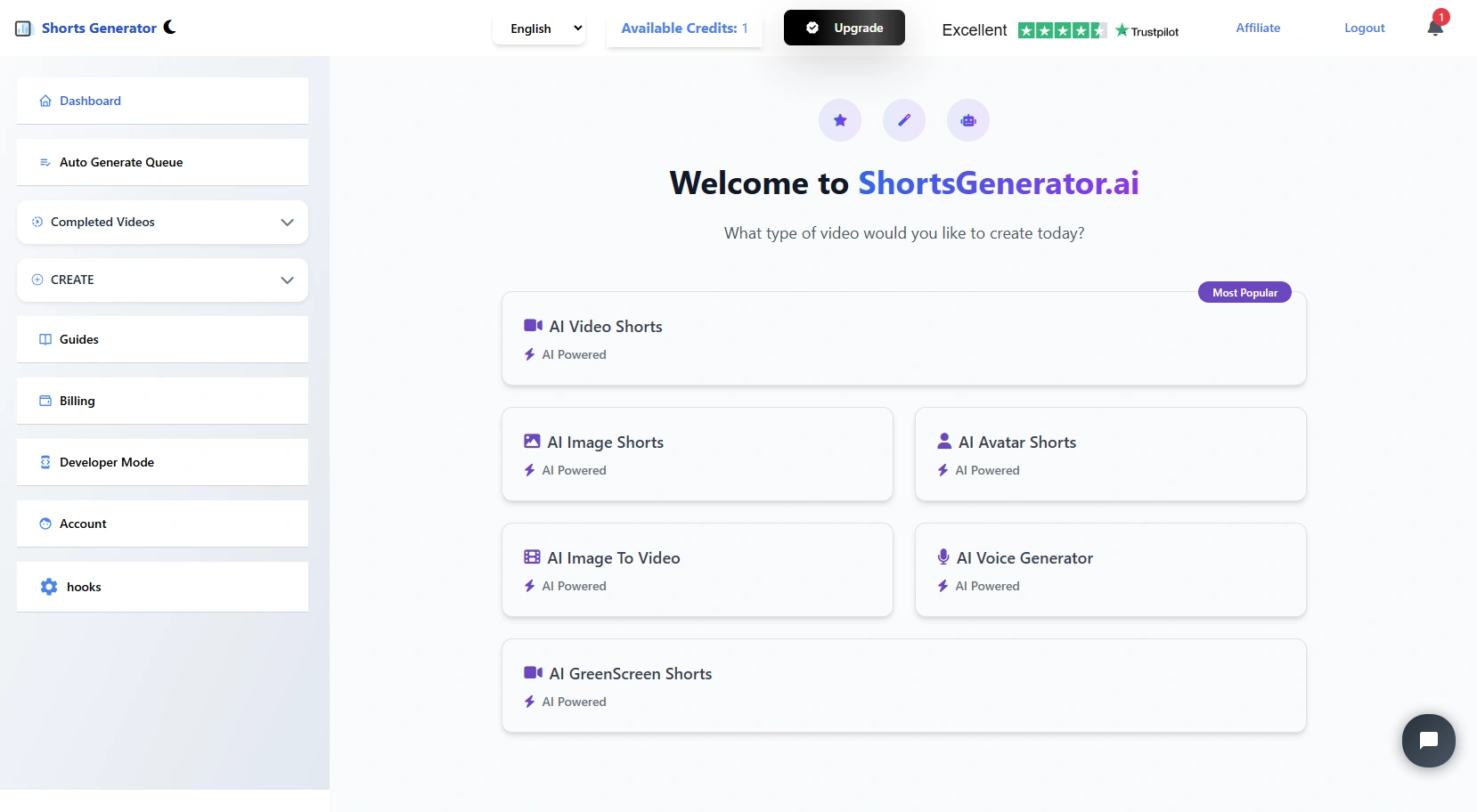The image size is (1477, 812).
Task: Click the Shorts Generator brand name text
Action: (x=99, y=28)
